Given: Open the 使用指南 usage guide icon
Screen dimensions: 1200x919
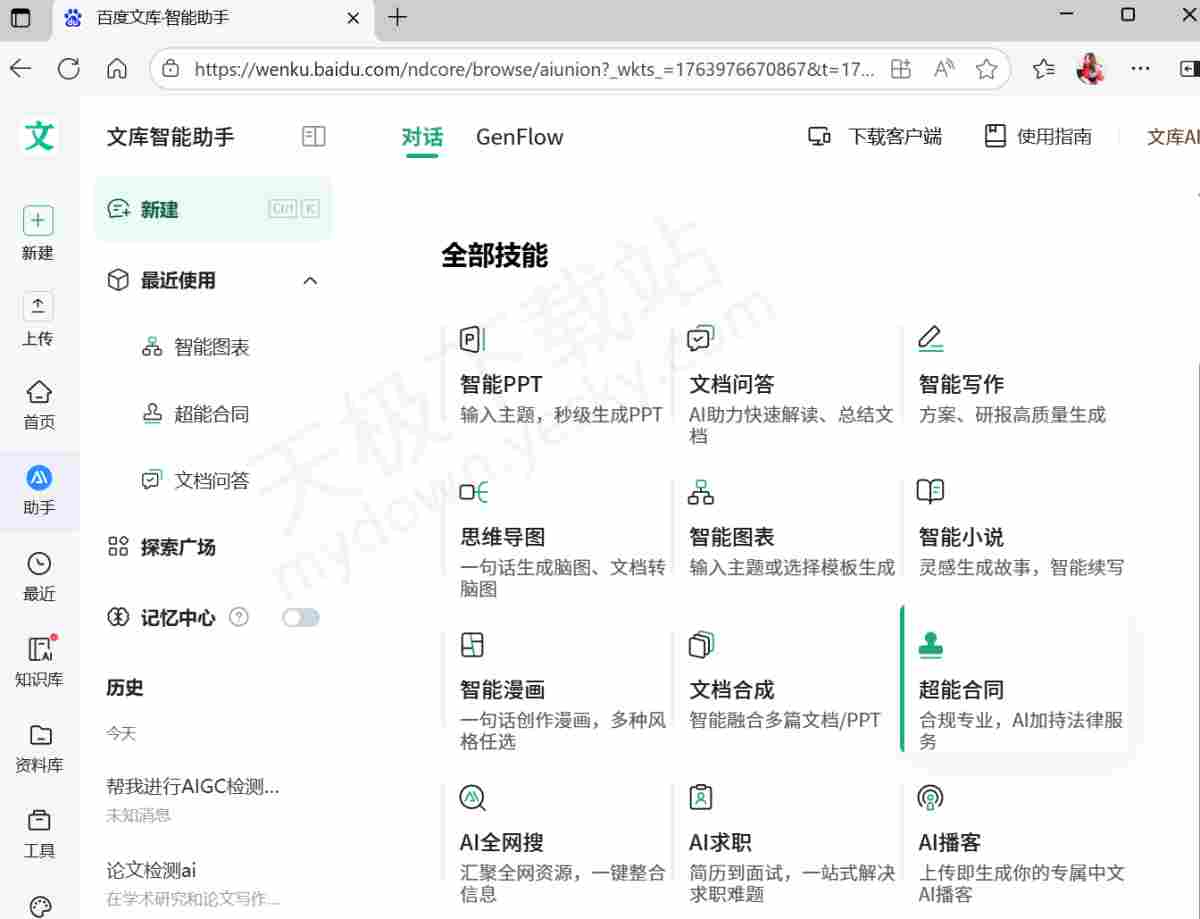Looking at the screenshot, I should click(995, 137).
